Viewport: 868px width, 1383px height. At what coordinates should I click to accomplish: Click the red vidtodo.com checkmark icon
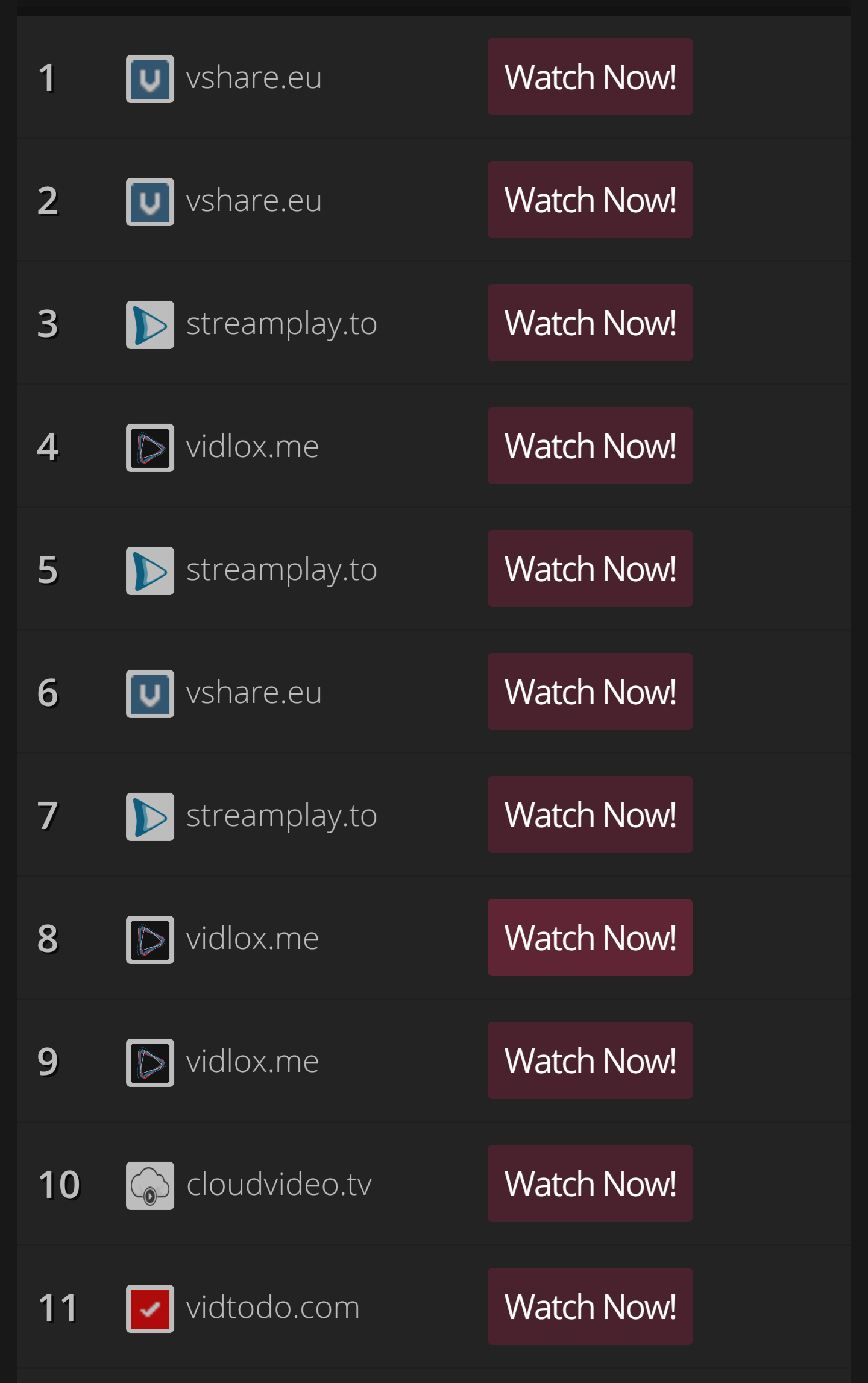(150, 1309)
